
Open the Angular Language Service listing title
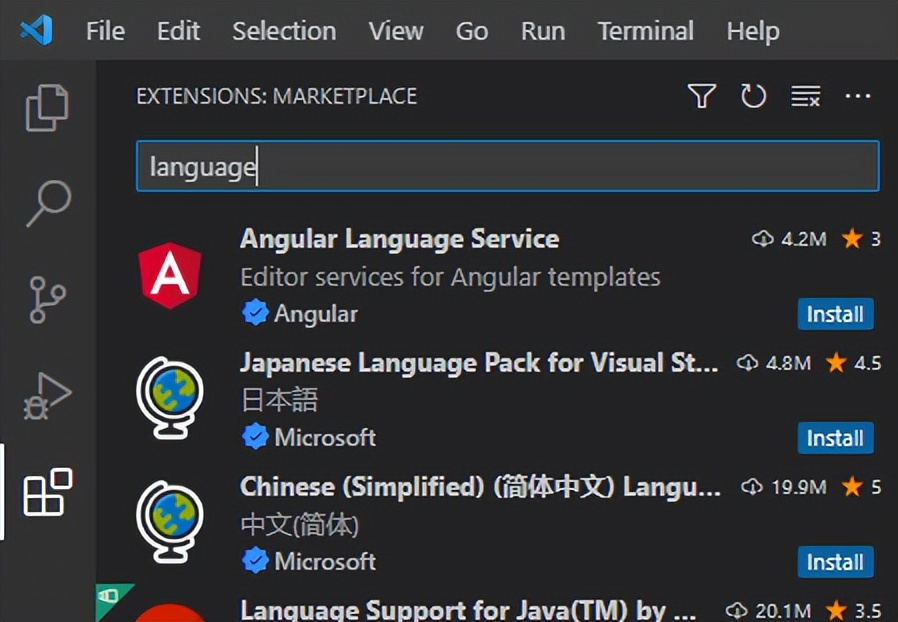point(399,239)
